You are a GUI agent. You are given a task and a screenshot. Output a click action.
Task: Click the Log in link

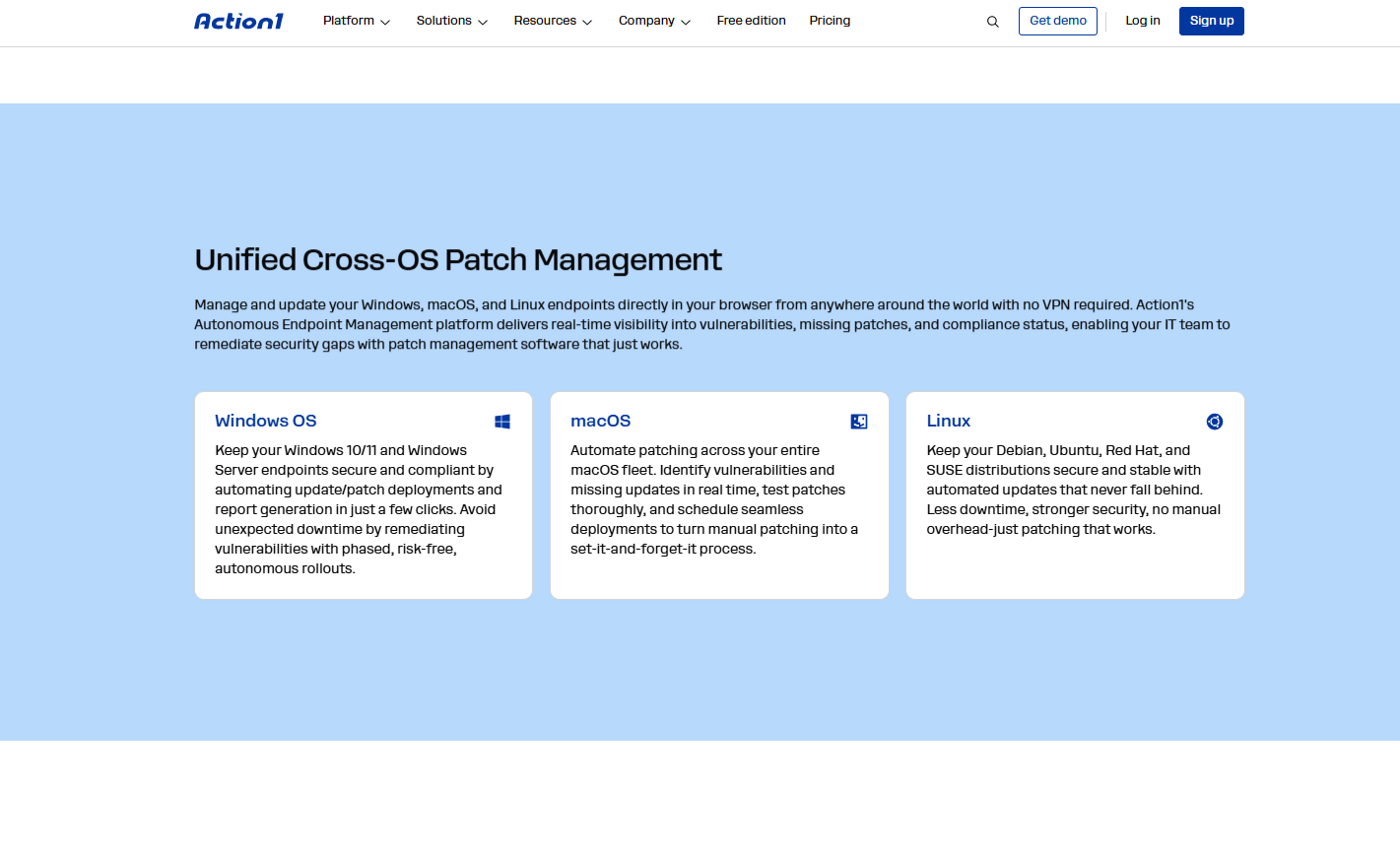point(1143,21)
